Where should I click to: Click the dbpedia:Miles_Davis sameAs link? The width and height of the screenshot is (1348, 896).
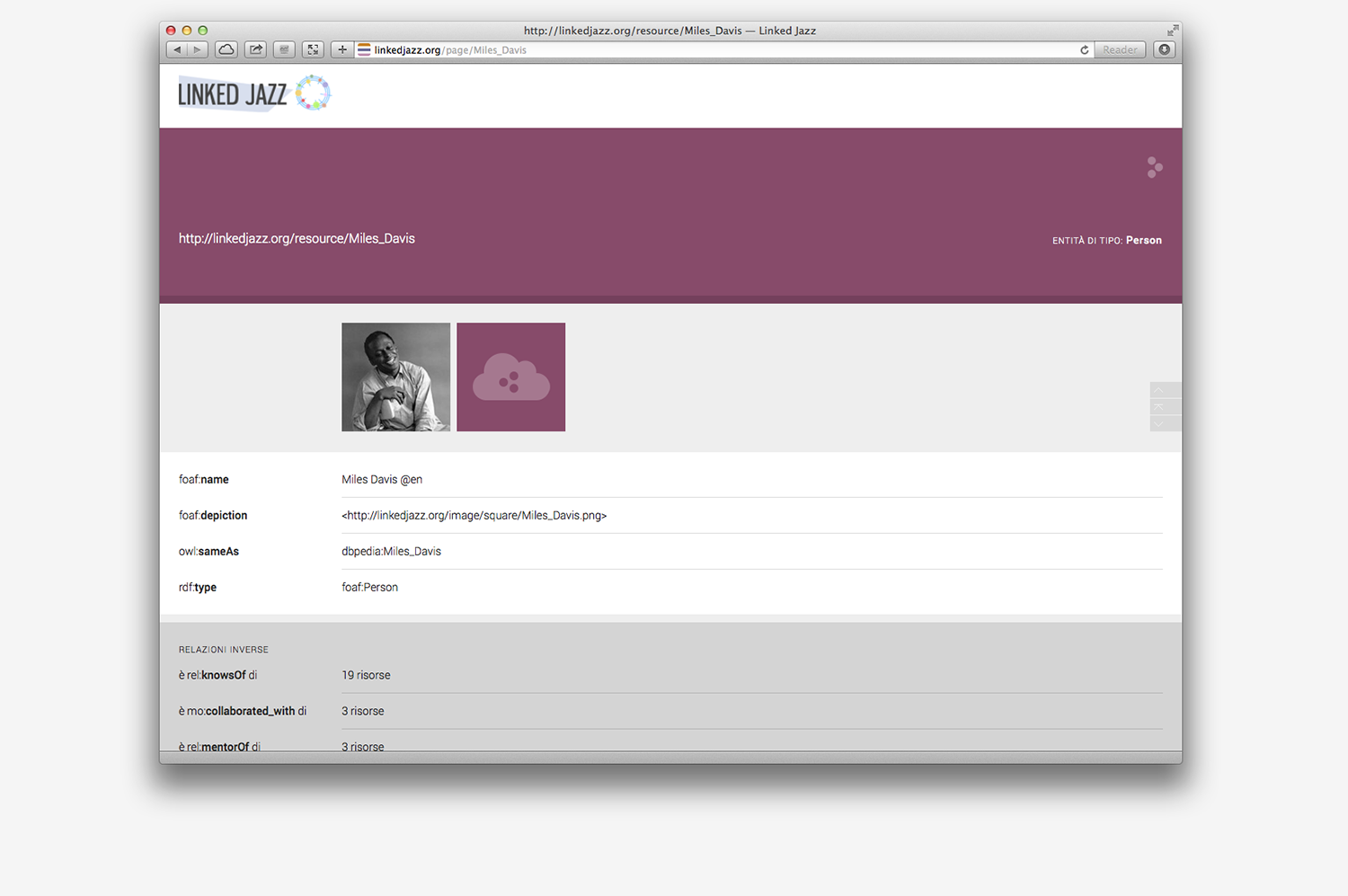point(391,551)
